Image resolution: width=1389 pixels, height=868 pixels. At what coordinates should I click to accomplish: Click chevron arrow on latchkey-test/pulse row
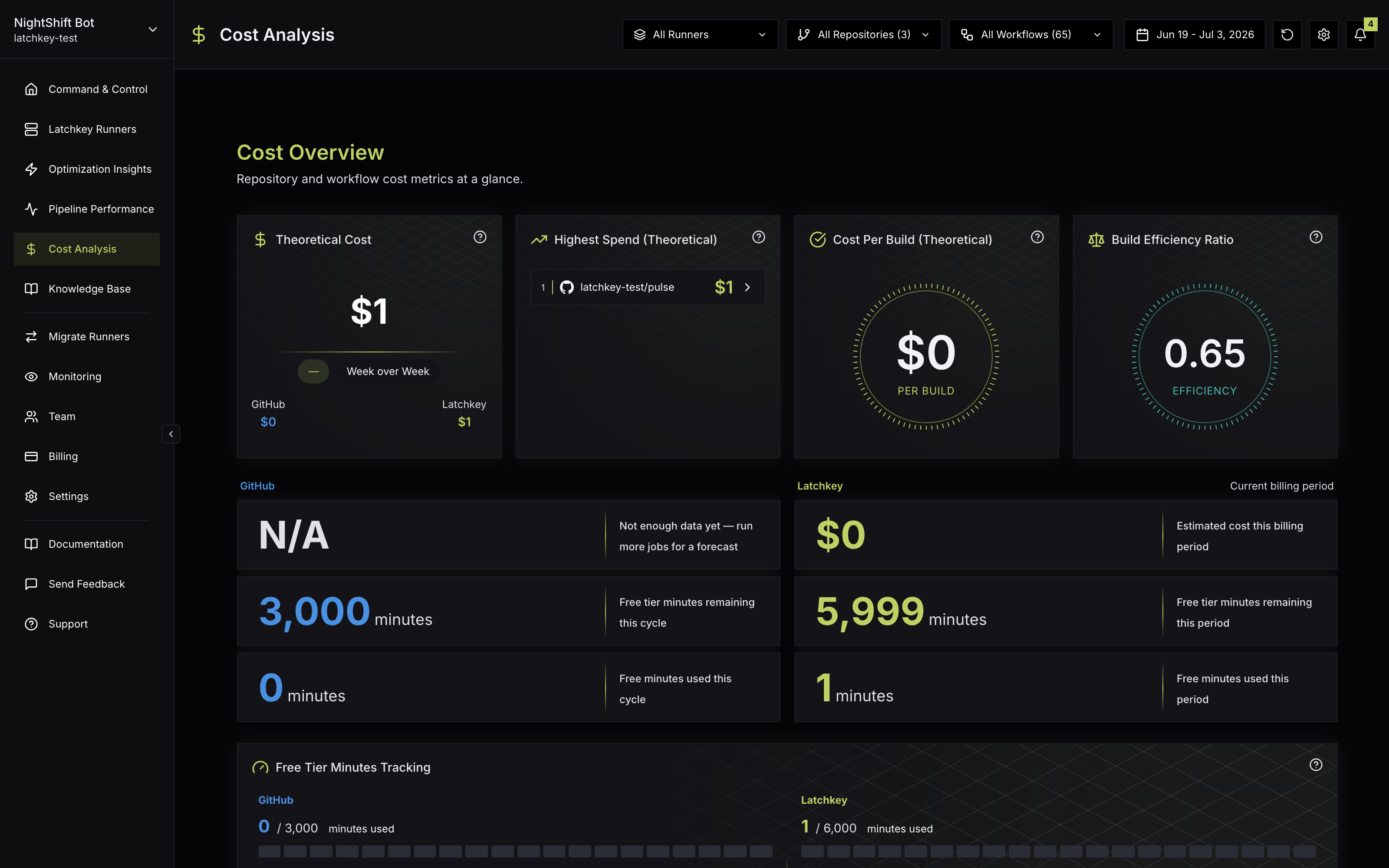point(747,287)
